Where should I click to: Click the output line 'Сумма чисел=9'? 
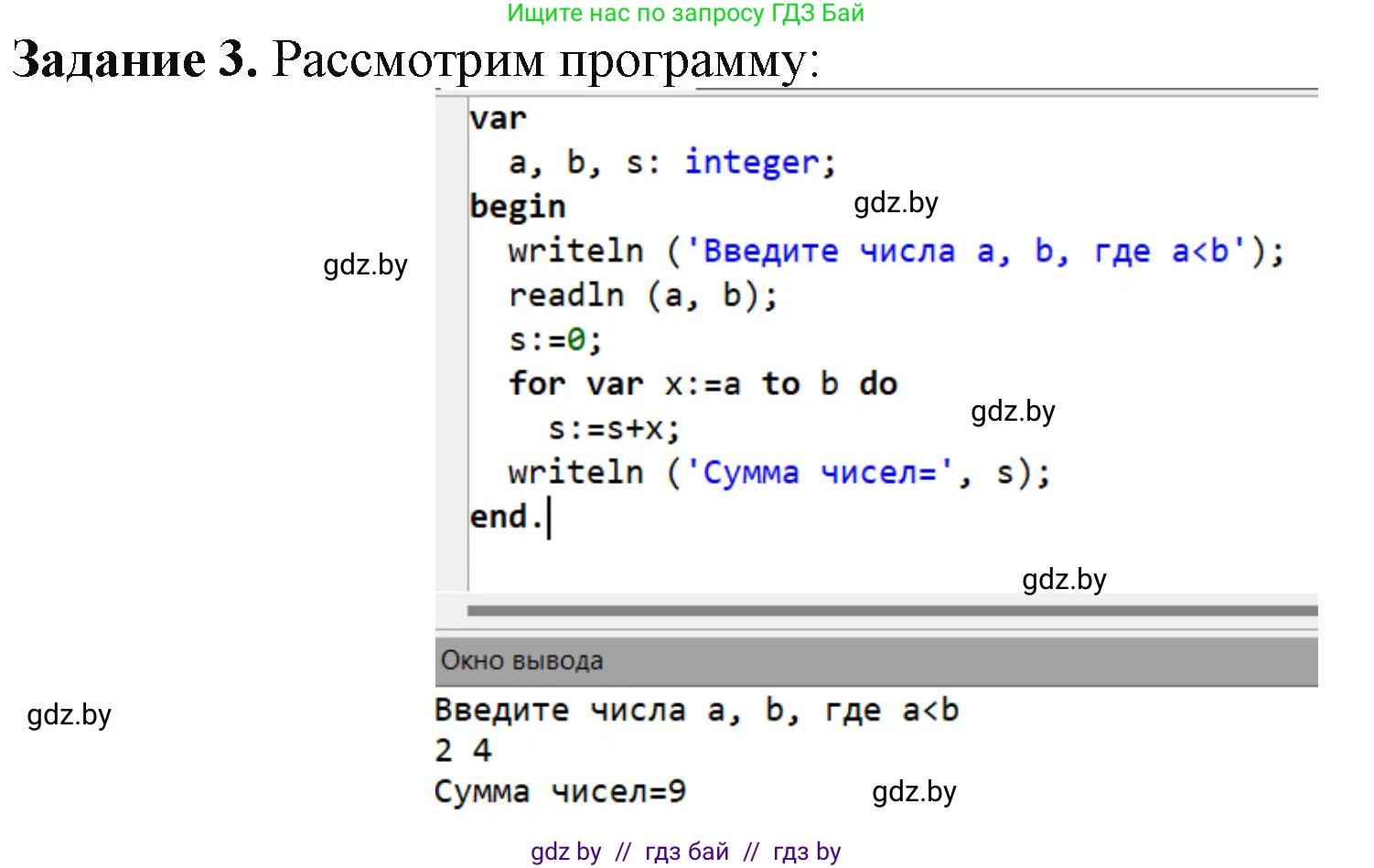click(560, 790)
